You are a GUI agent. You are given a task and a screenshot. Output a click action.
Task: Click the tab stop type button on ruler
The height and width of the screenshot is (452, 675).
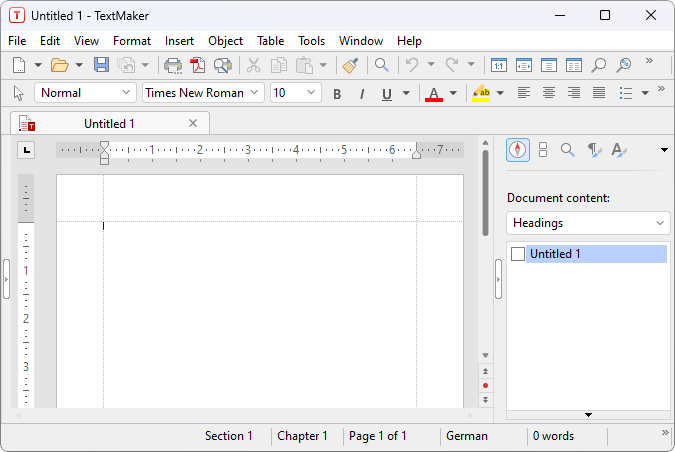26,150
